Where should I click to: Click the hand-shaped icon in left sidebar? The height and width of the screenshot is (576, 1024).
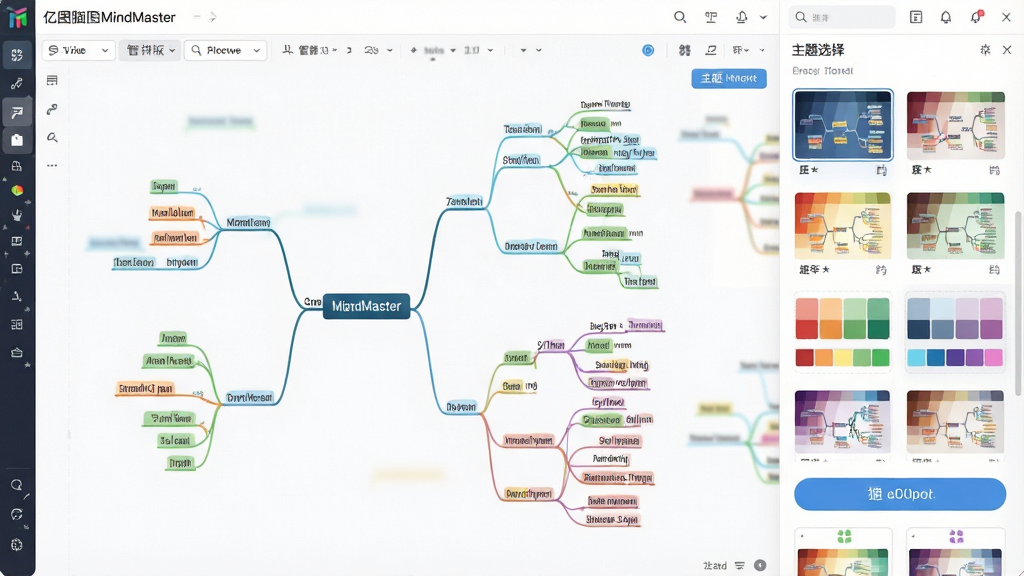[17, 215]
